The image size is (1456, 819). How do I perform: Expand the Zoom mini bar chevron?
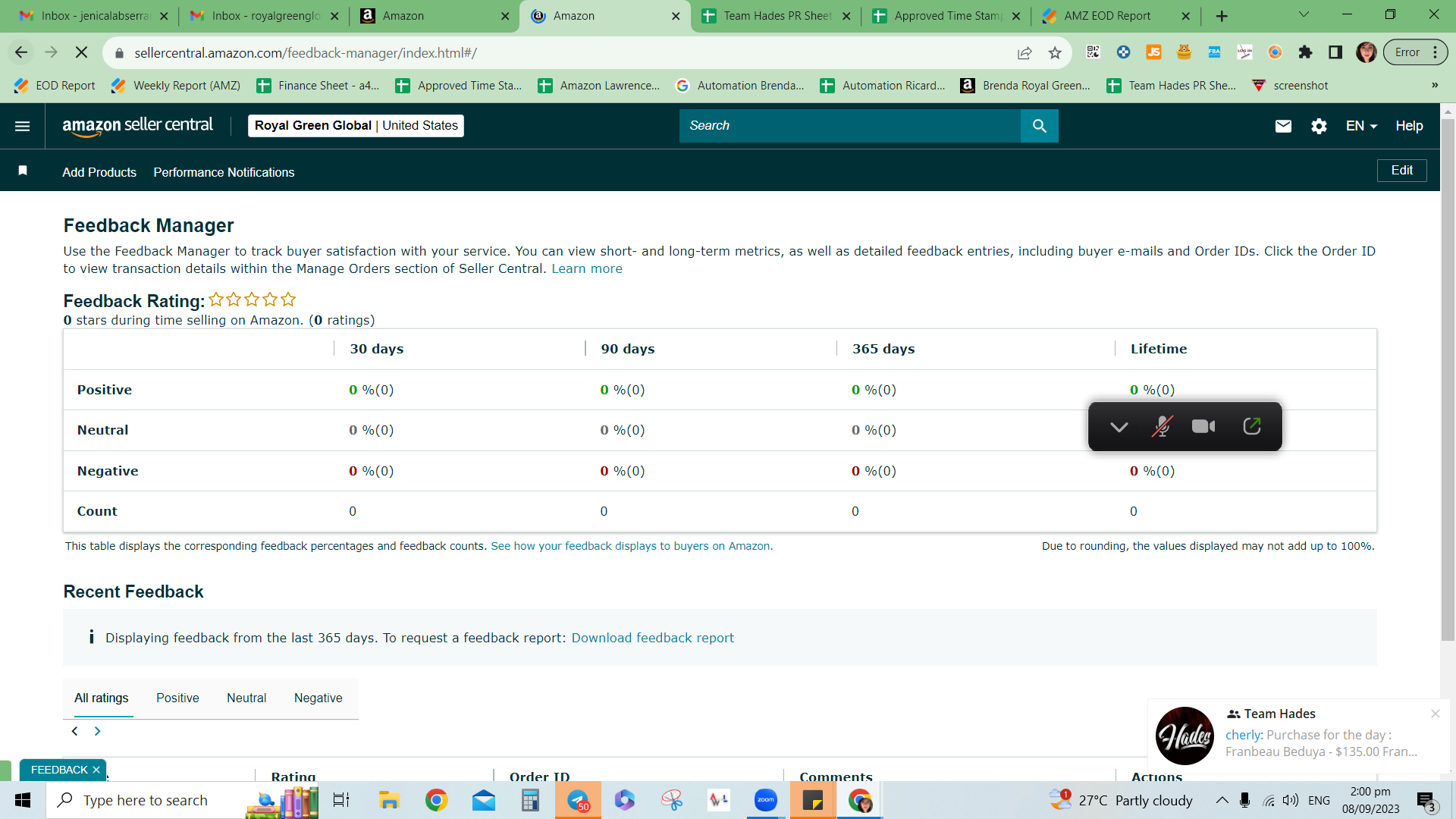pos(1119,427)
